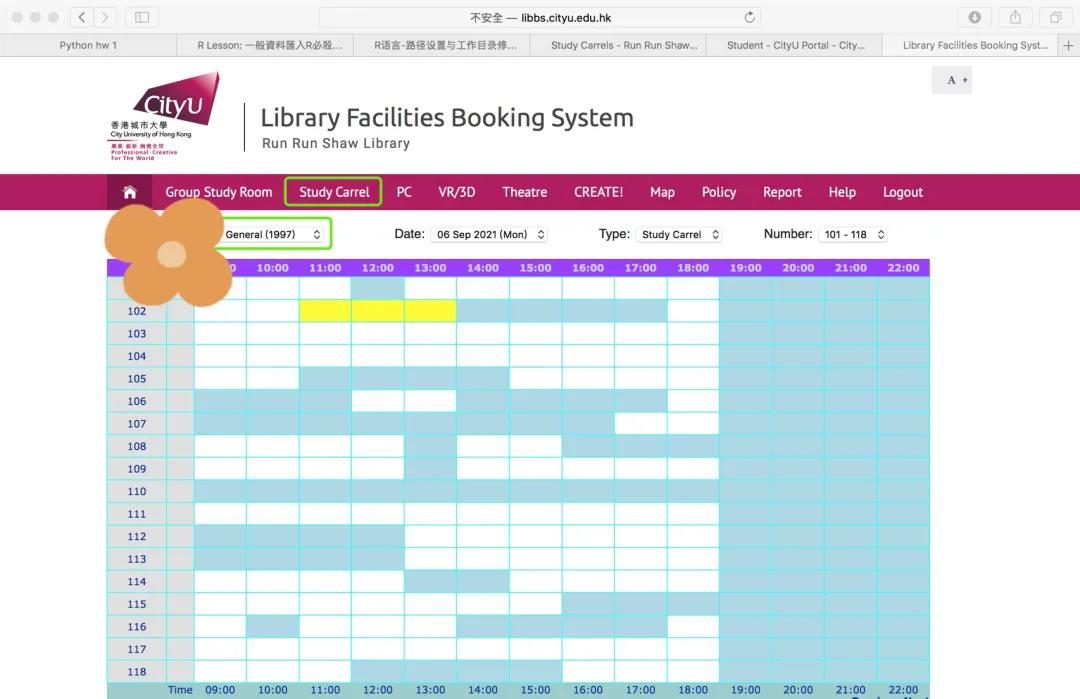The image size is (1080, 699).
Task: Open Safari downloads list
Action: point(974,17)
